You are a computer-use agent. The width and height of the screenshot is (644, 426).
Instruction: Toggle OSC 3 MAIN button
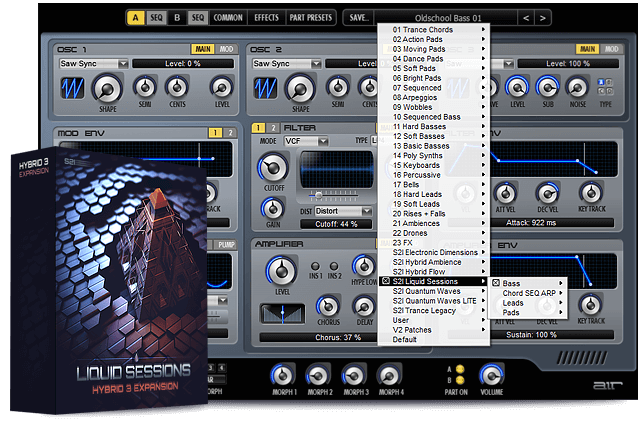[x=587, y=49]
